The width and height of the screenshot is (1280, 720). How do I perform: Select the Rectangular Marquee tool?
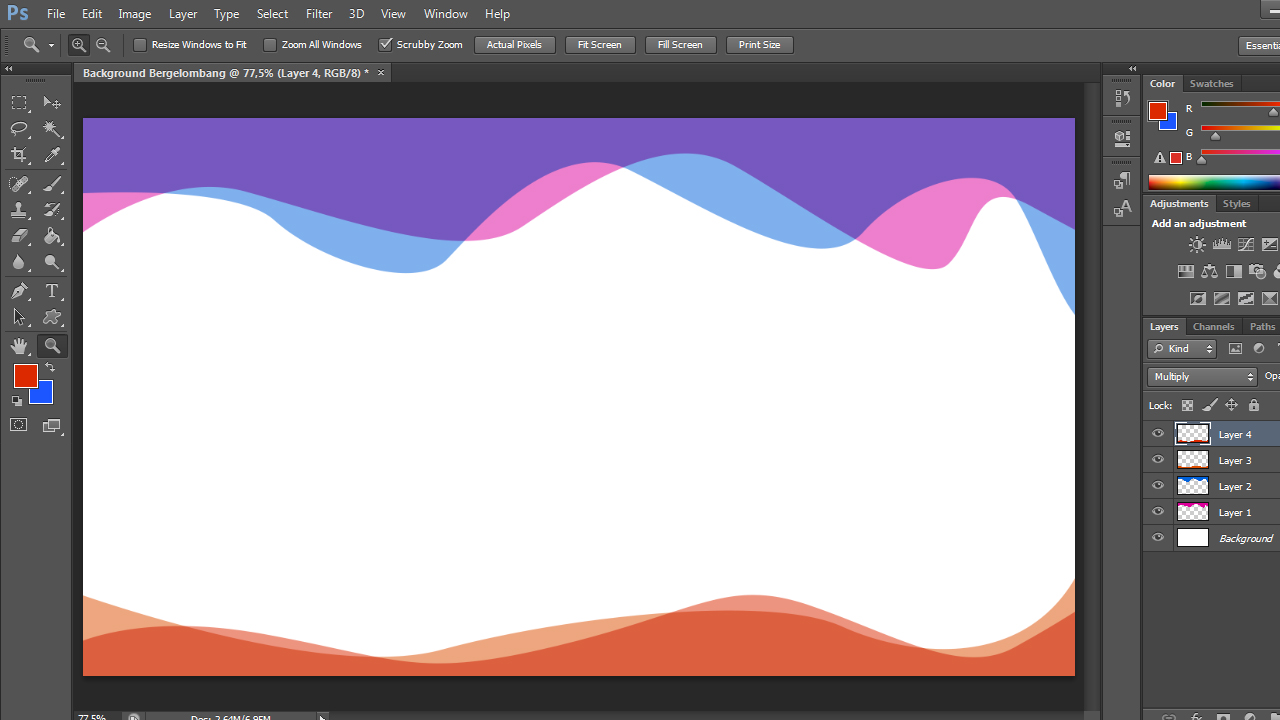coord(18,102)
